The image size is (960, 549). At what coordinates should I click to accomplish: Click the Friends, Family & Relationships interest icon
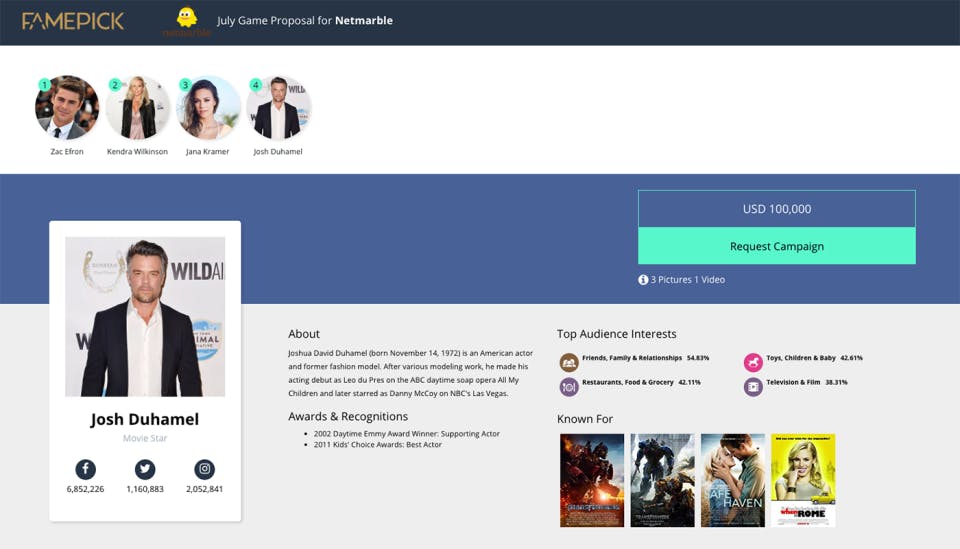(569, 362)
